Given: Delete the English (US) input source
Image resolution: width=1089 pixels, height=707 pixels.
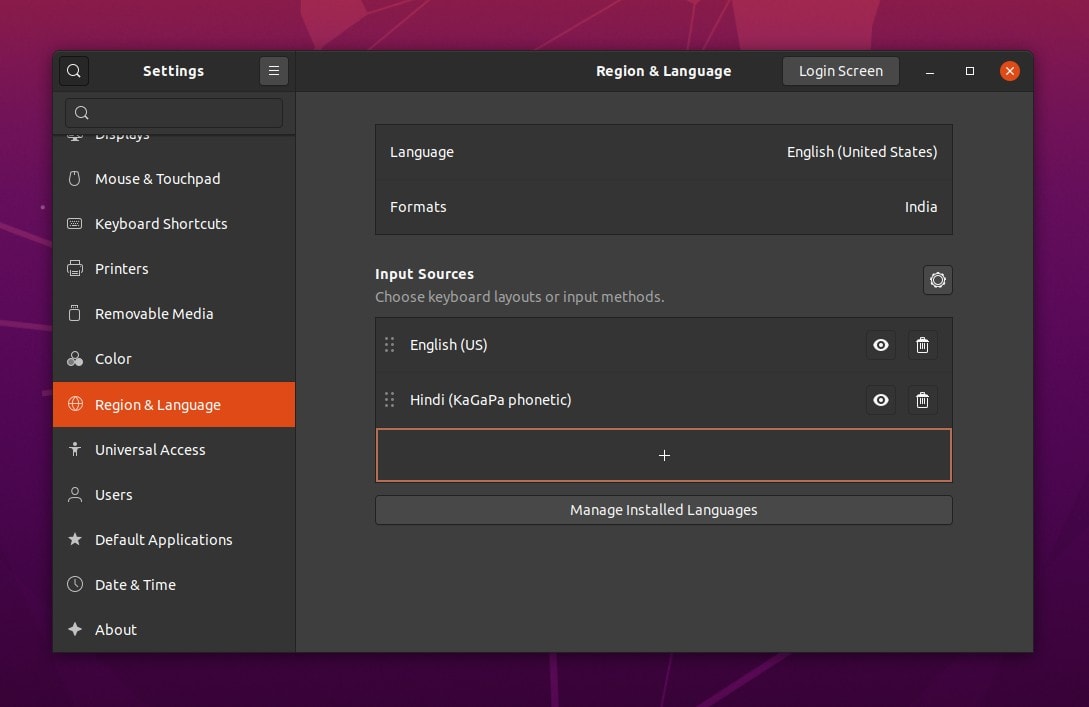Looking at the screenshot, I should click(x=922, y=345).
